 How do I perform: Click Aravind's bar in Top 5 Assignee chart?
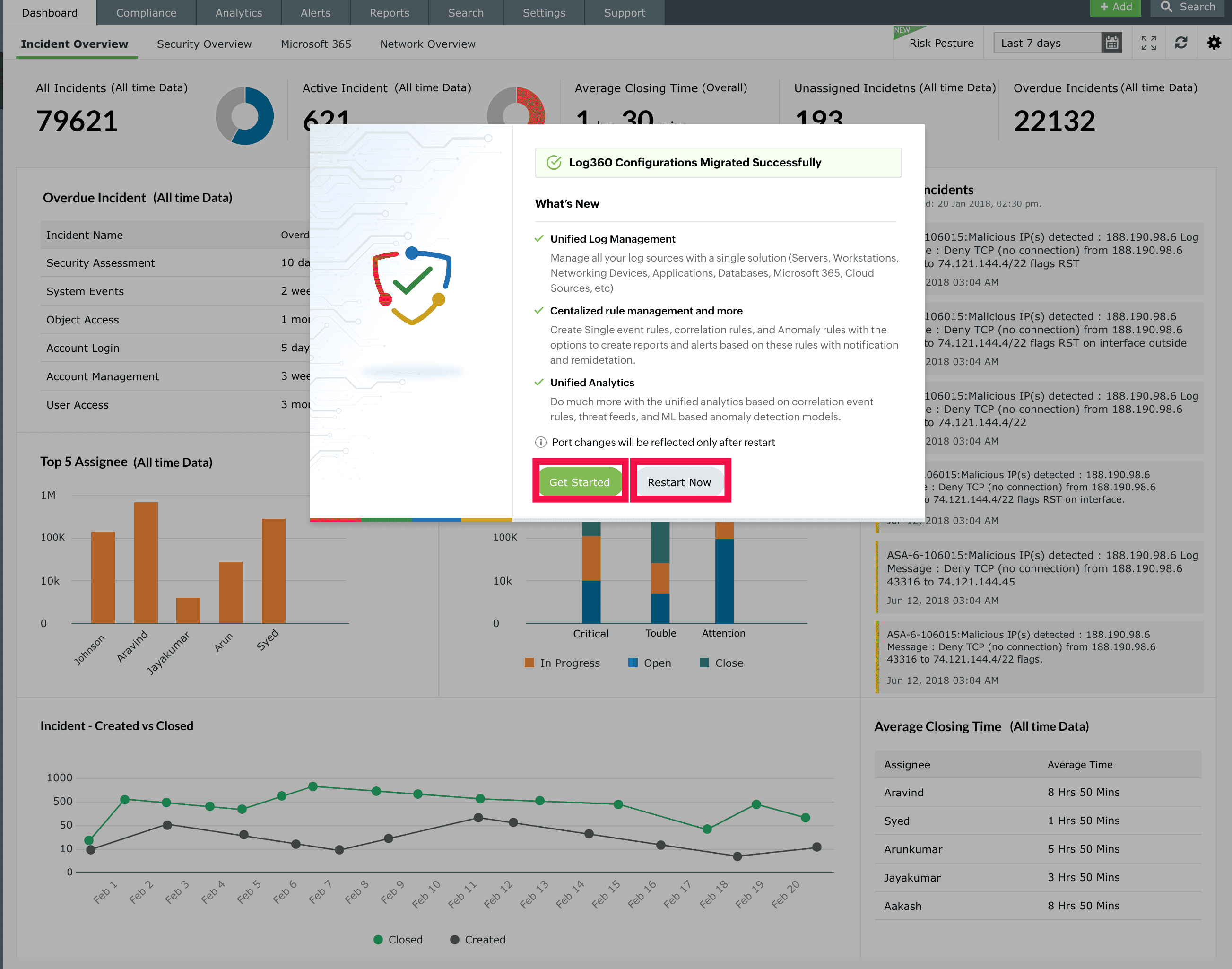click(146, 563)
